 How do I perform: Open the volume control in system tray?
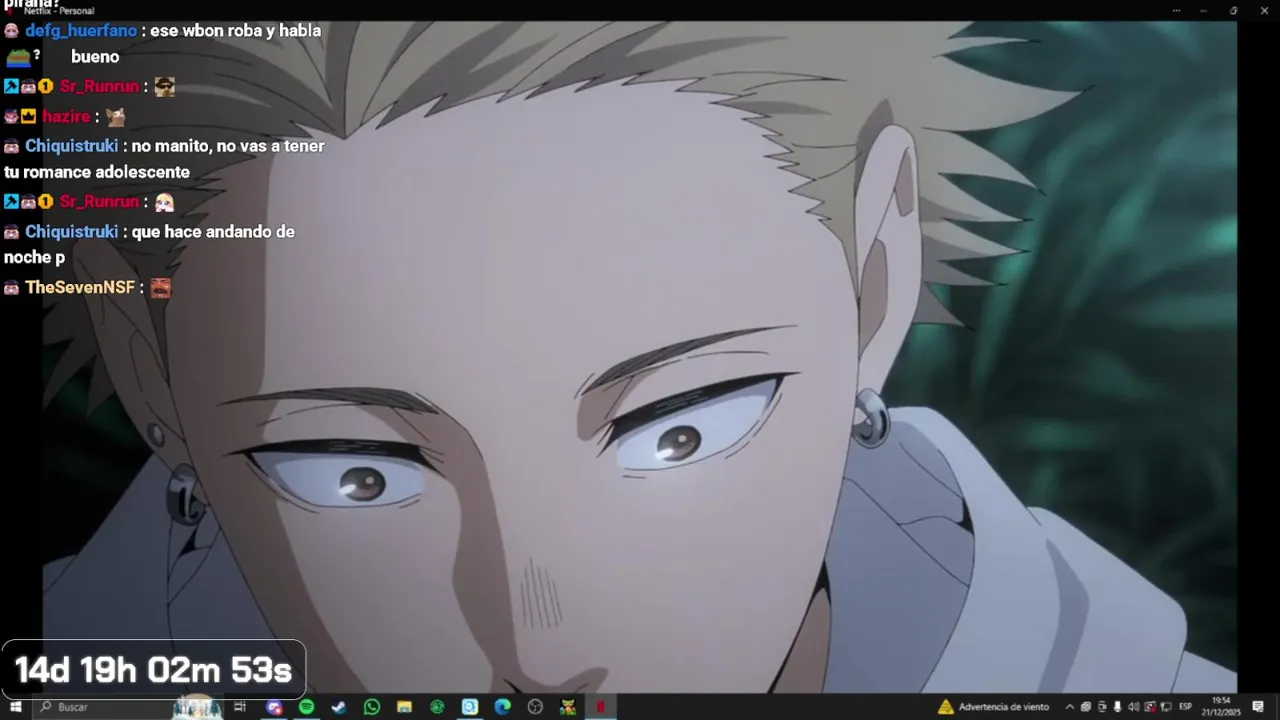click(1133, 707)
